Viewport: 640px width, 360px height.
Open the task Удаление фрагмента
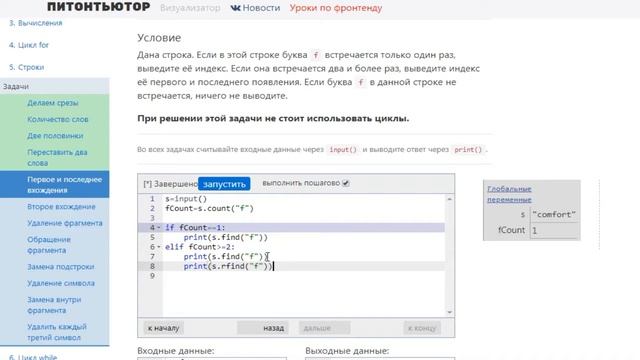pos(65,223)
